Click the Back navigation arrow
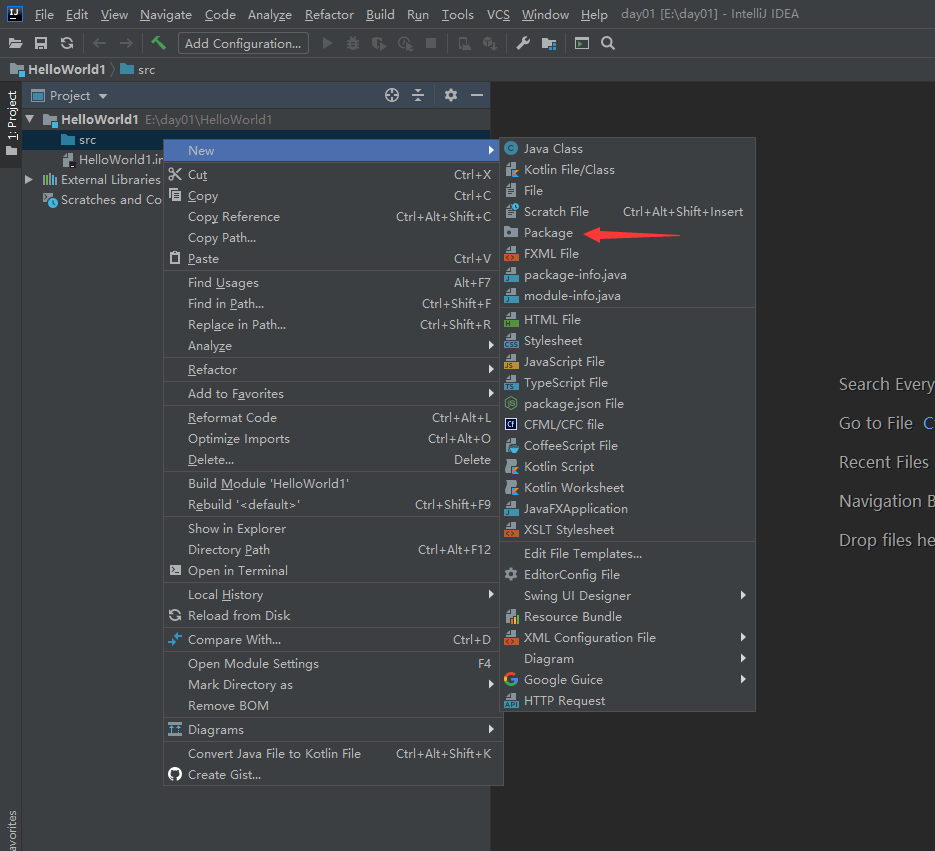Image resolution: width=935 pixels, height=851 pixels. pos(100,44)
